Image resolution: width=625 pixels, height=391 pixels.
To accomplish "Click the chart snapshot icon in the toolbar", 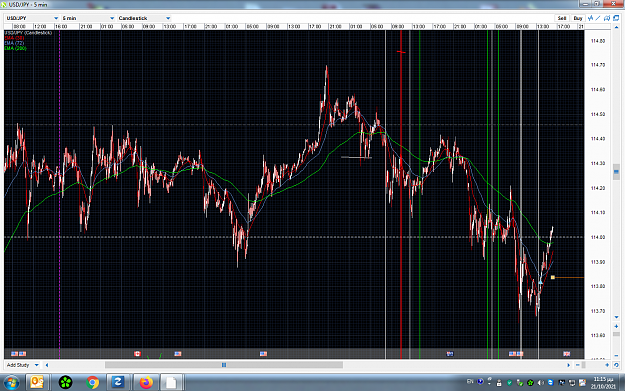I will (607, 18).
